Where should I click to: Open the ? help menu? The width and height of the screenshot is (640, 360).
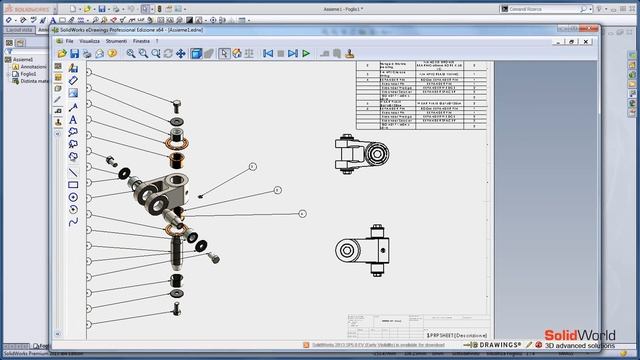point(157,41)
